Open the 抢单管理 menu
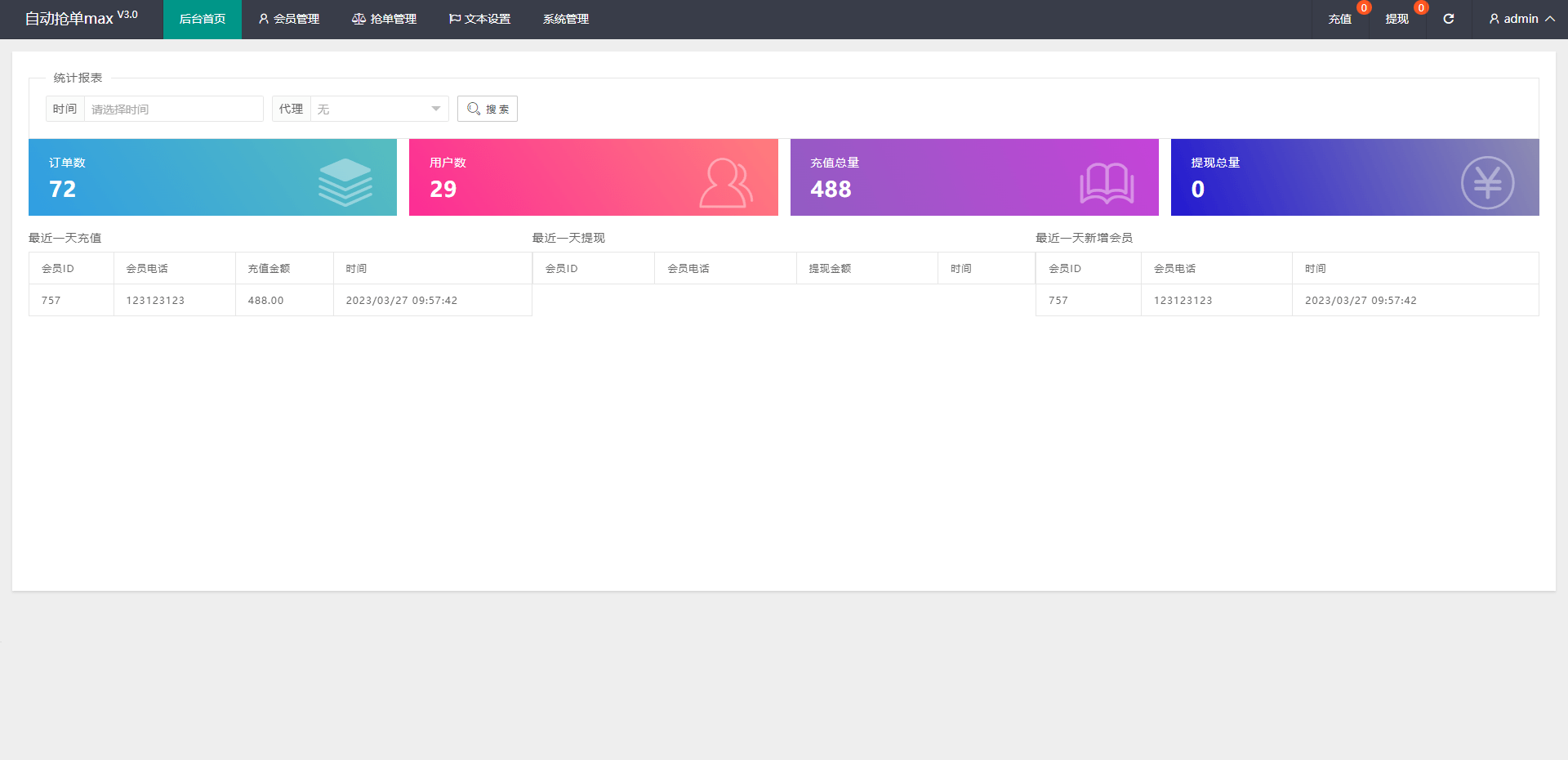 tap(385, 19)
